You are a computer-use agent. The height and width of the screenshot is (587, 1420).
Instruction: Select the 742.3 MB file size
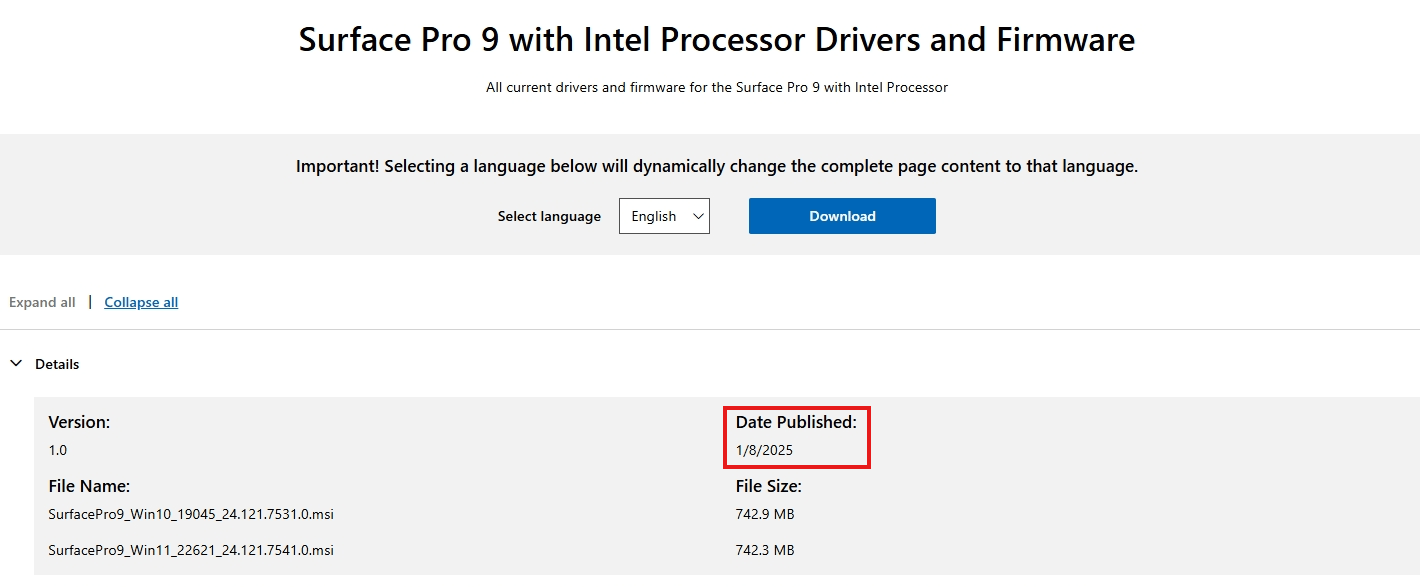pyautogui.click(x=765, y=550)
